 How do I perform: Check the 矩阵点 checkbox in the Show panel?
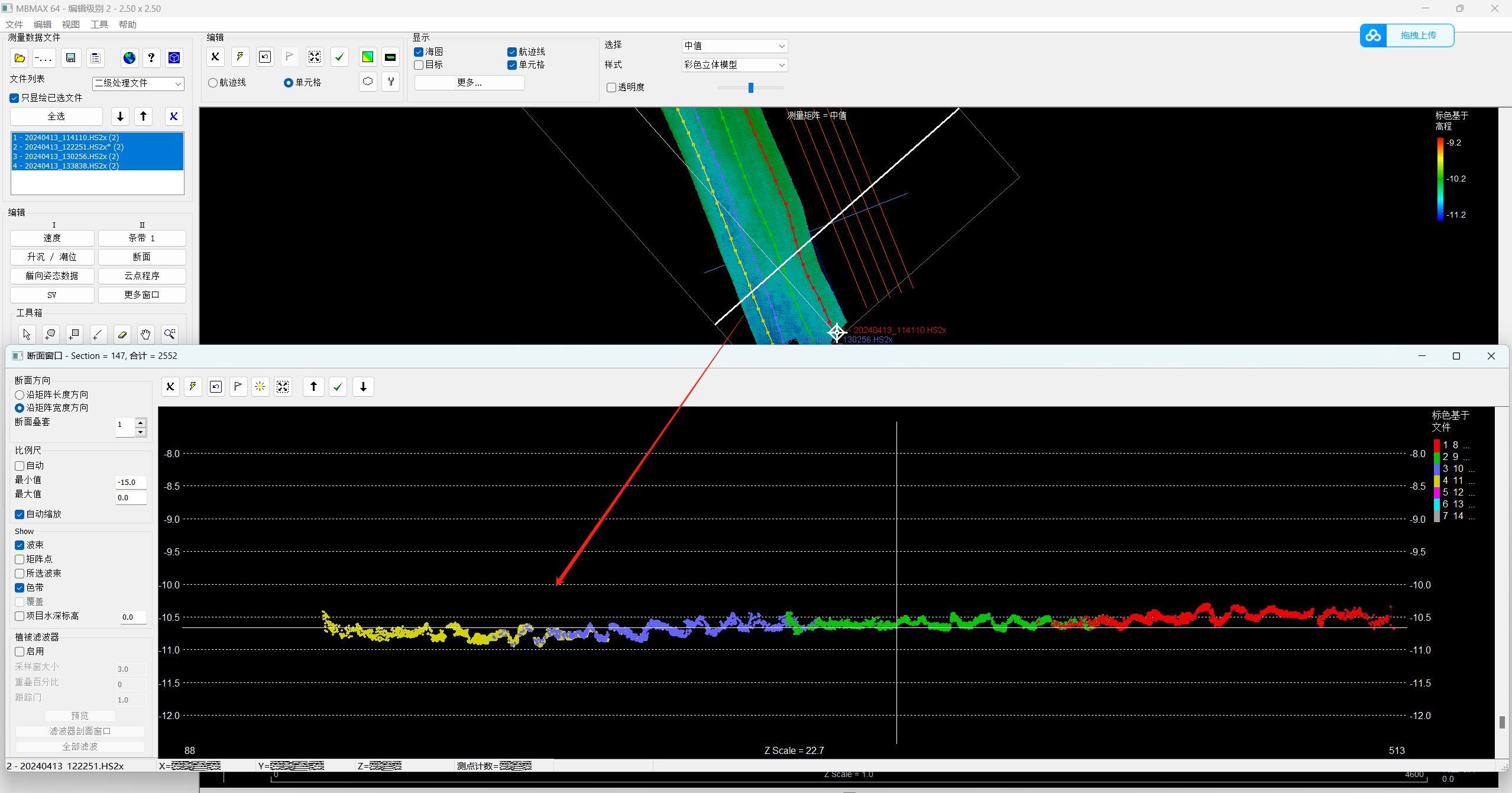[20, 559]
